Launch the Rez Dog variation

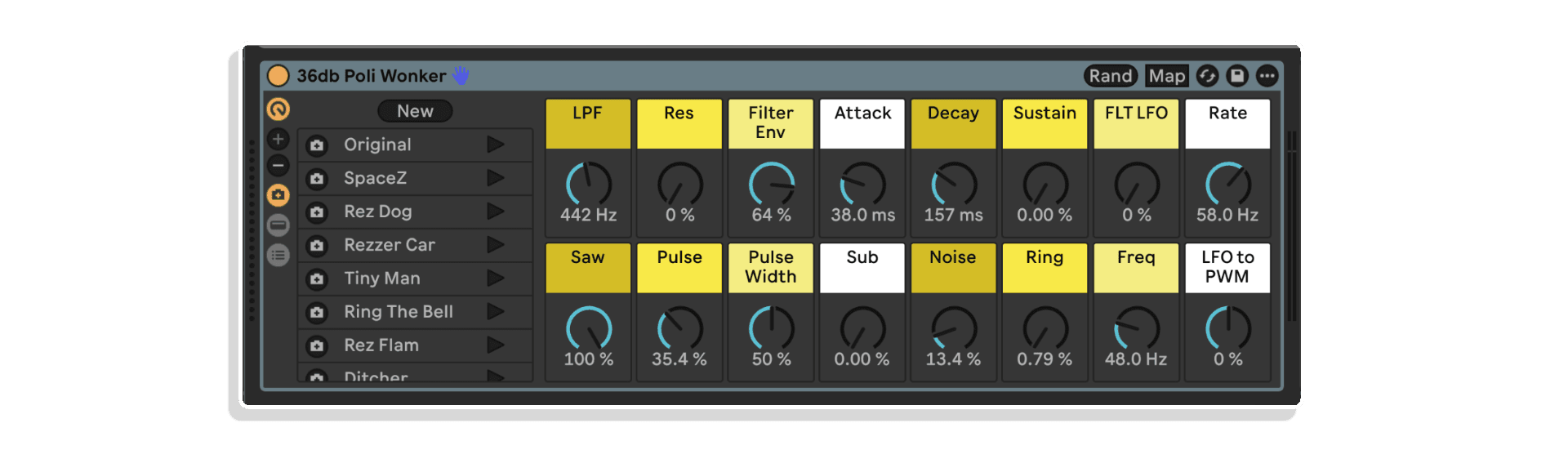pos(496,212)
